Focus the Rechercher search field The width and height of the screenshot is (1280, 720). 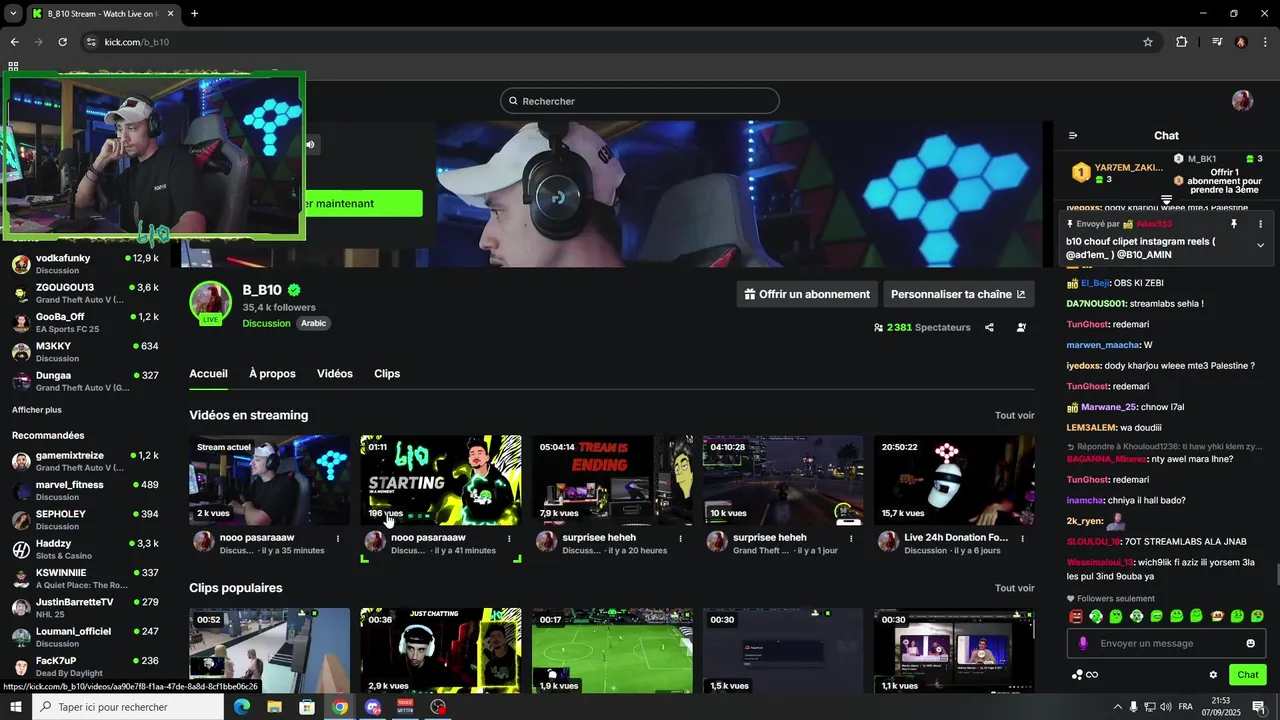(640, 101)
